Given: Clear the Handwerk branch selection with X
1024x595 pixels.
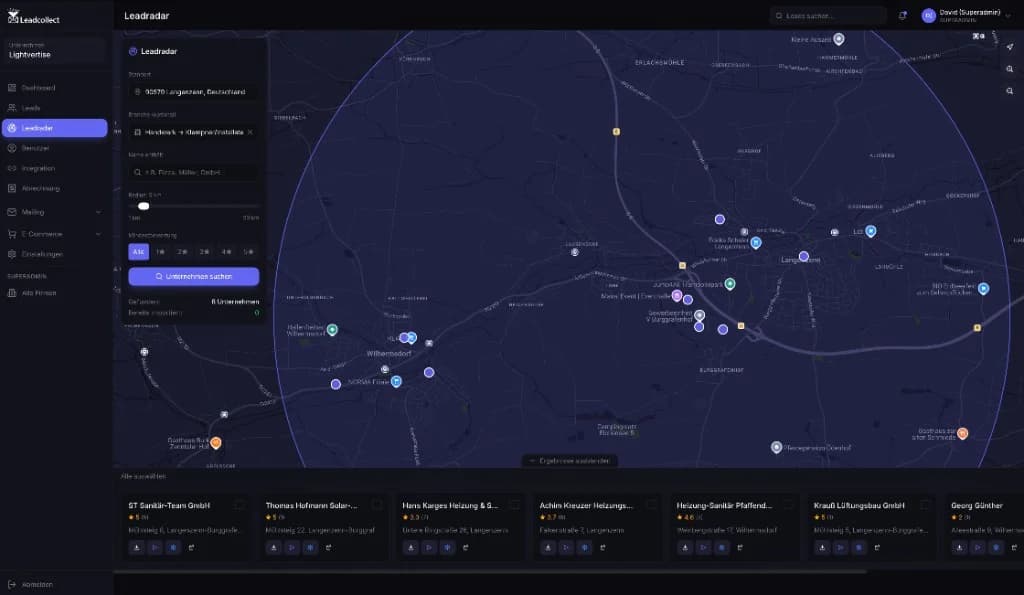Looking at the screenshot, I should point(250,132).
